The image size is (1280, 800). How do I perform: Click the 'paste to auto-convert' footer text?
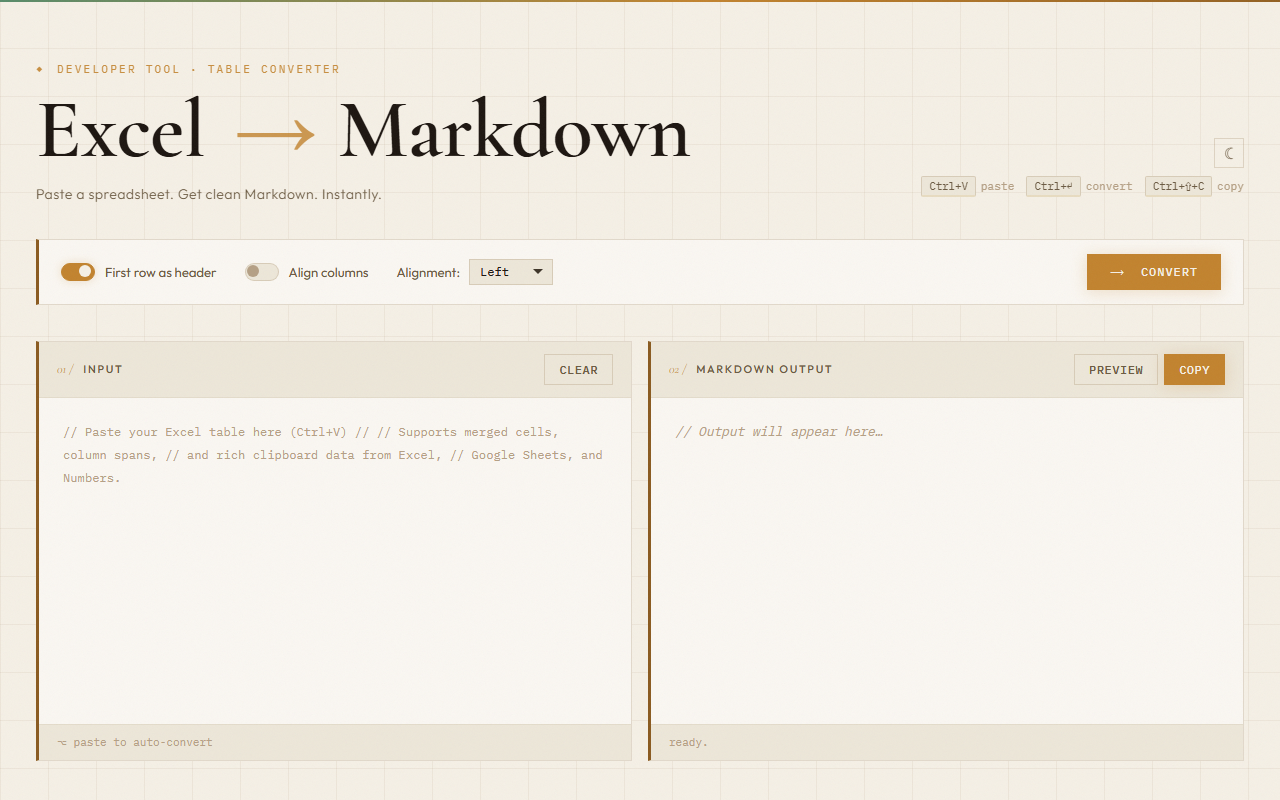point(135,742)
